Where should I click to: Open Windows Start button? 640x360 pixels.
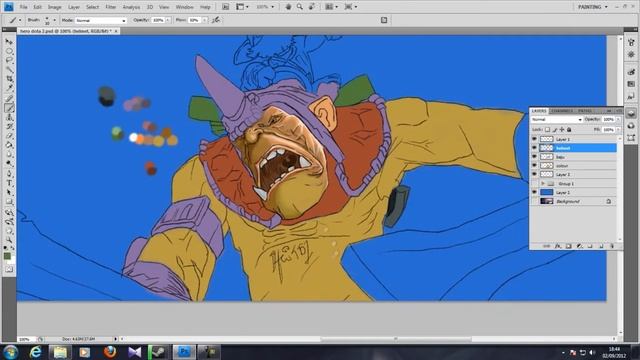coord(10,351)
